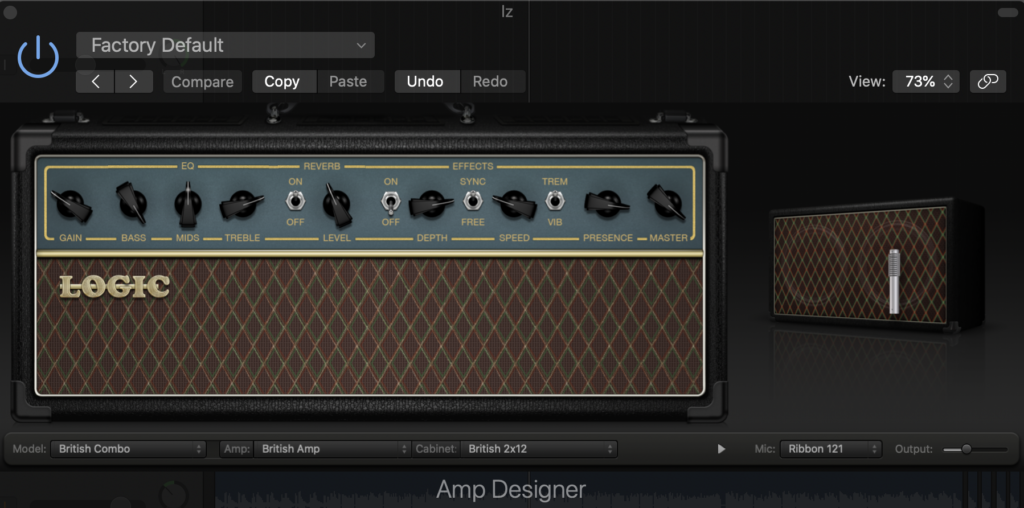Viewport: 1024px width, 508px height.
Task: Open the Model British Combo dropdown
Action: pyautogui.click(x=128, y=449)
